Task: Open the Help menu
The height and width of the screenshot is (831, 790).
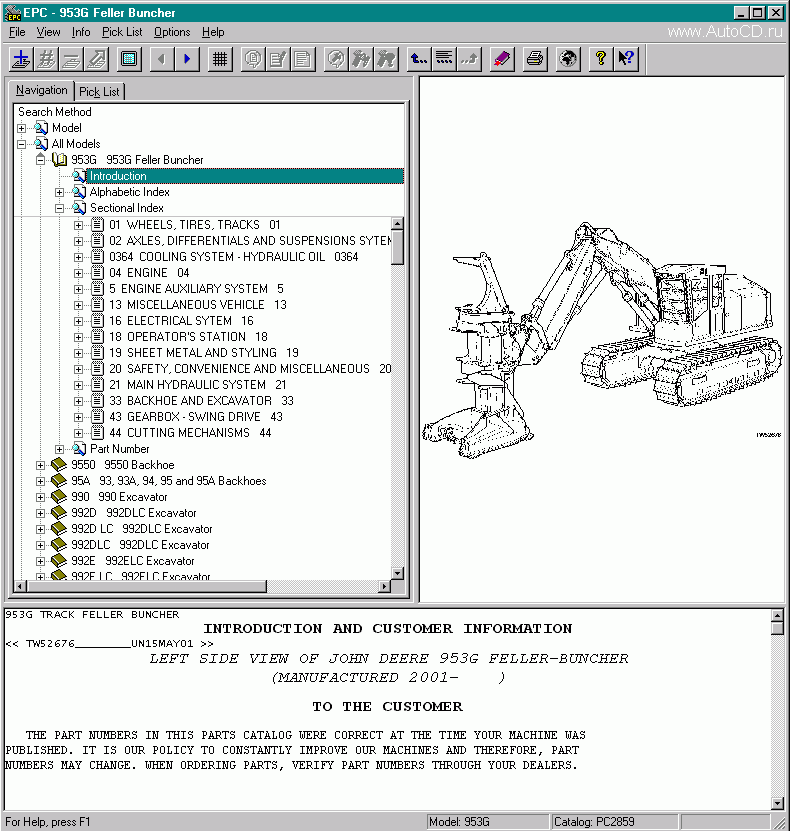Action: click(213, 32)
